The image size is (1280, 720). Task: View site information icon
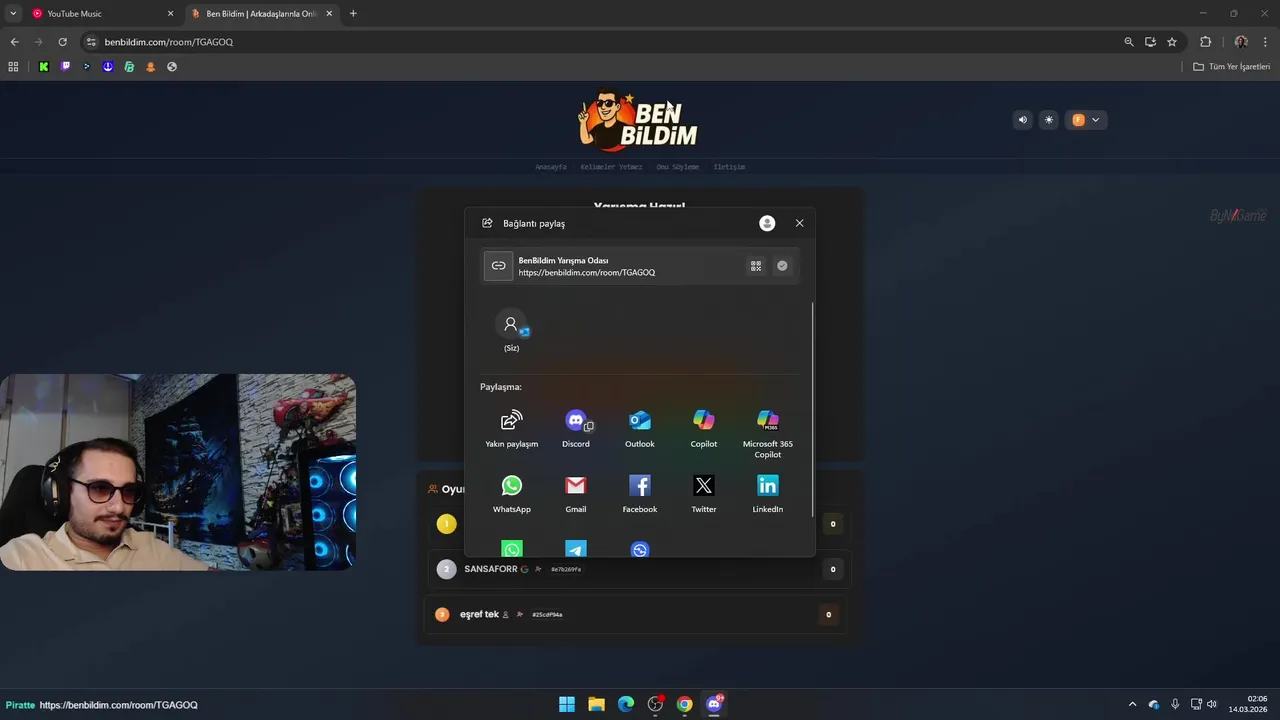pyautogui.click(x=91, y=42)
